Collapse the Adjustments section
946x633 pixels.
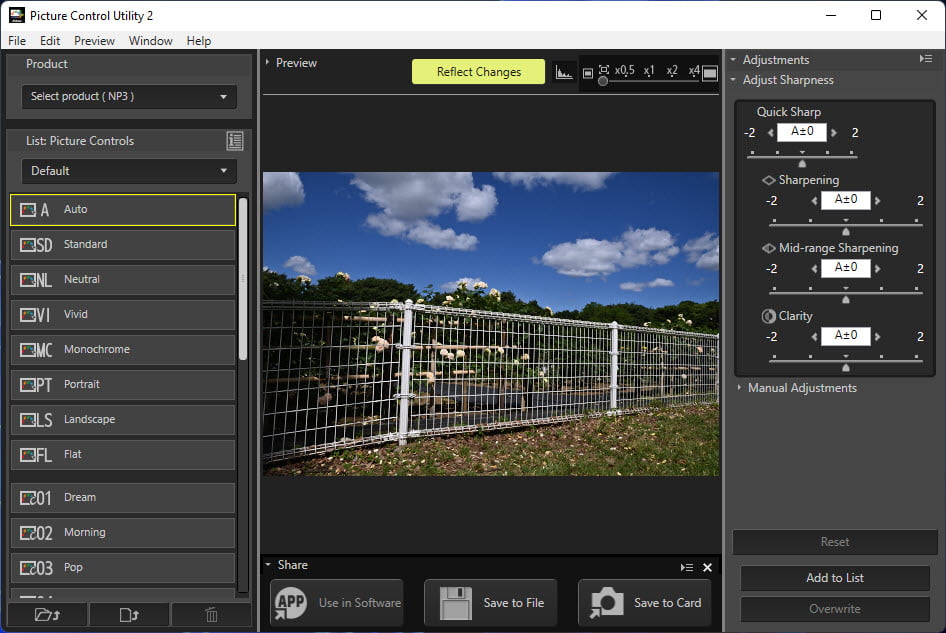(x=733, y=60)
